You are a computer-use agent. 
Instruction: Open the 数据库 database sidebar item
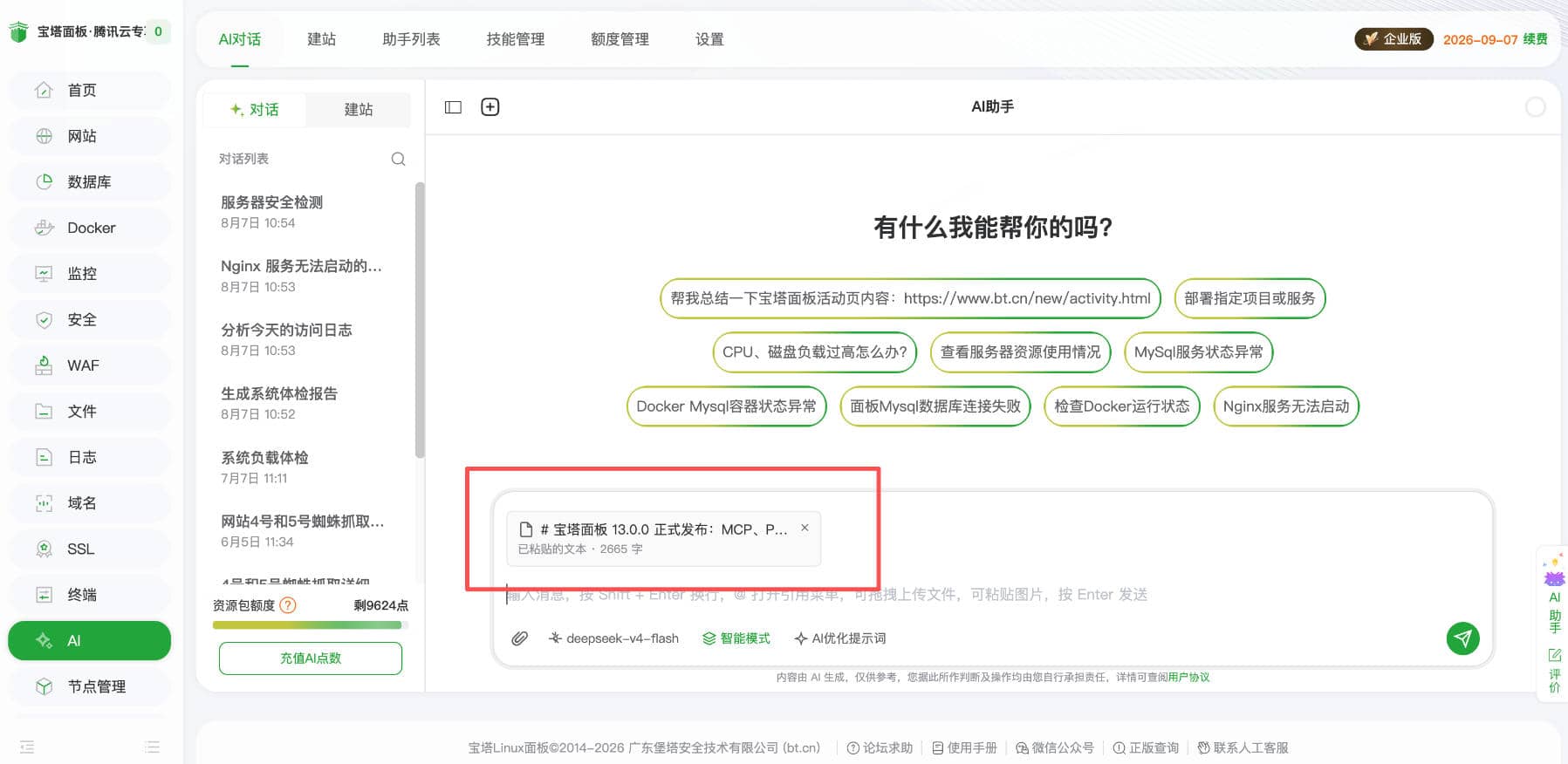point(89,182)
